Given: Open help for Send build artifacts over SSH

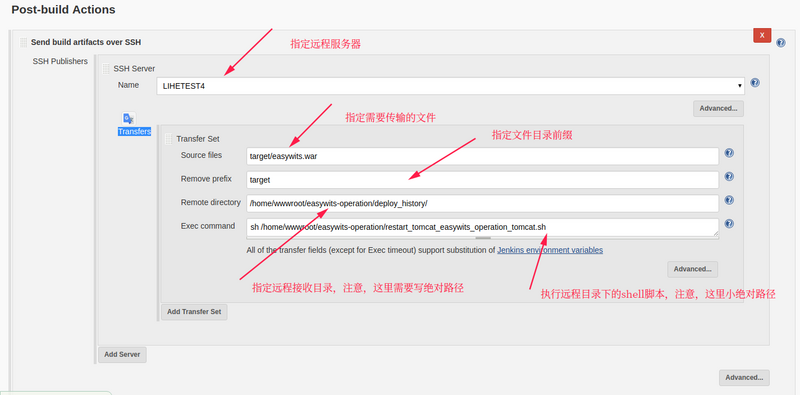Looking at the screenshot, I should tap(781, 43).
